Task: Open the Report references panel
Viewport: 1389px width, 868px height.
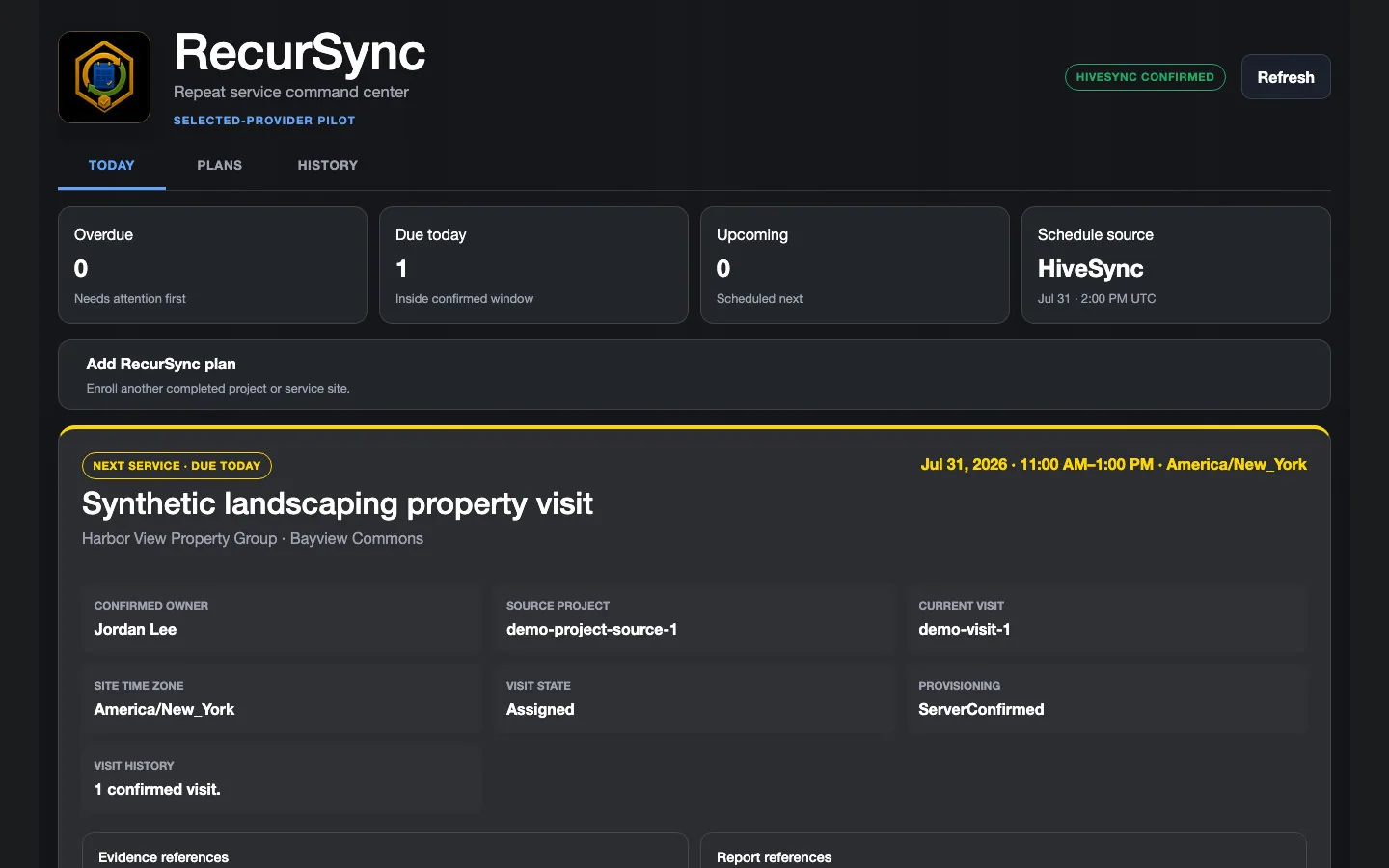Action: tap(1003, 851)
